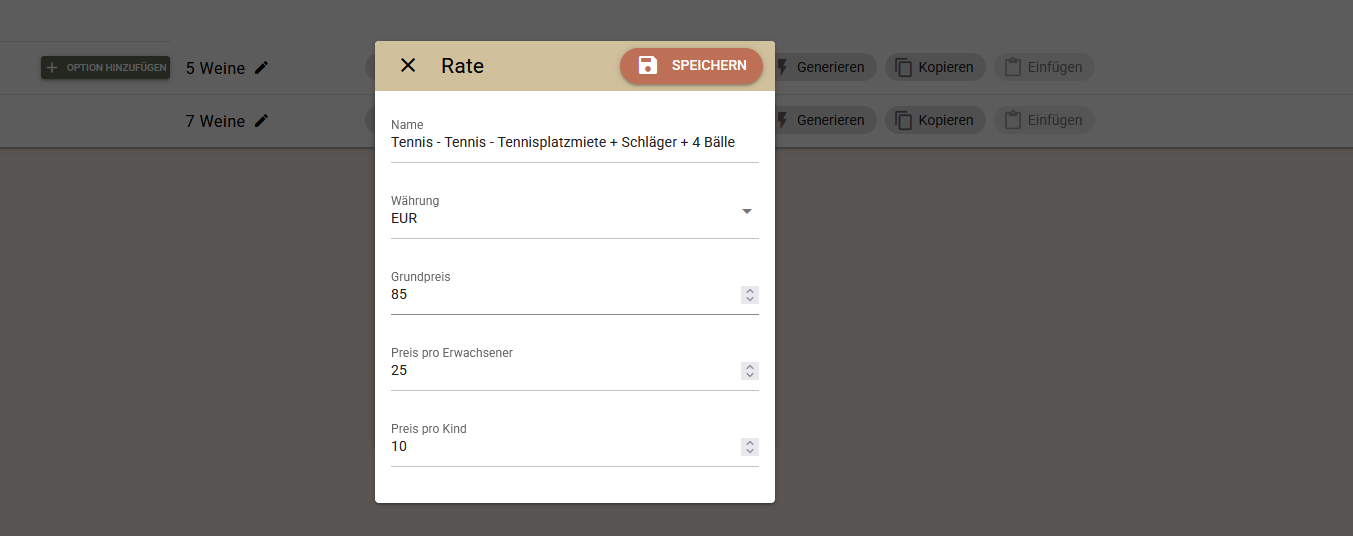Close the Rate dialog with X icon

[x=408, y=66]
